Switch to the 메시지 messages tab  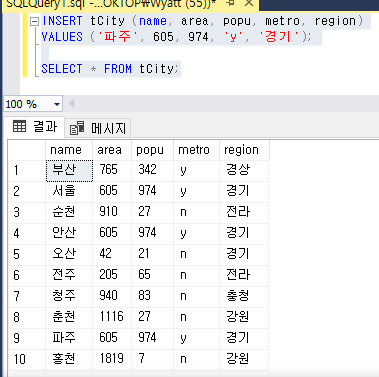[98, 128]
